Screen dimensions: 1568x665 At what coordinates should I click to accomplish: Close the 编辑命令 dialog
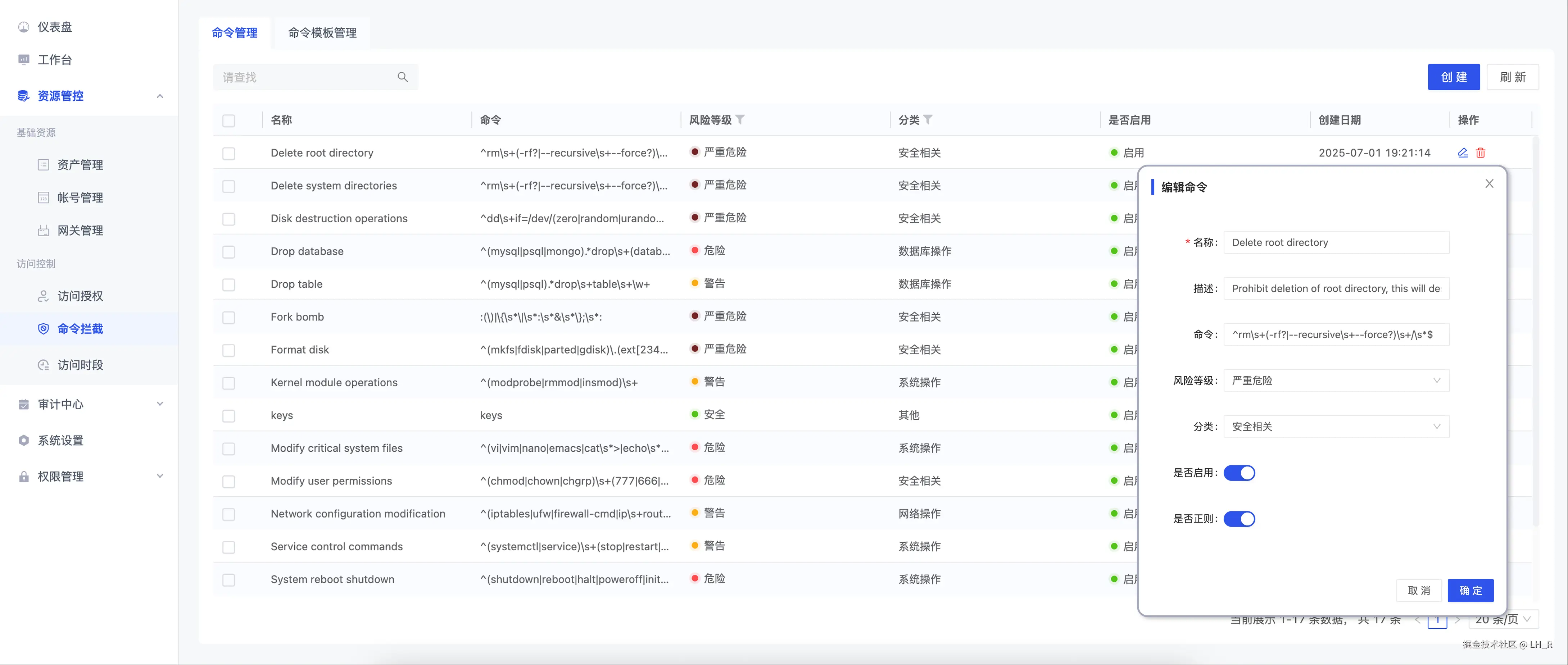tap(1489, 184)
